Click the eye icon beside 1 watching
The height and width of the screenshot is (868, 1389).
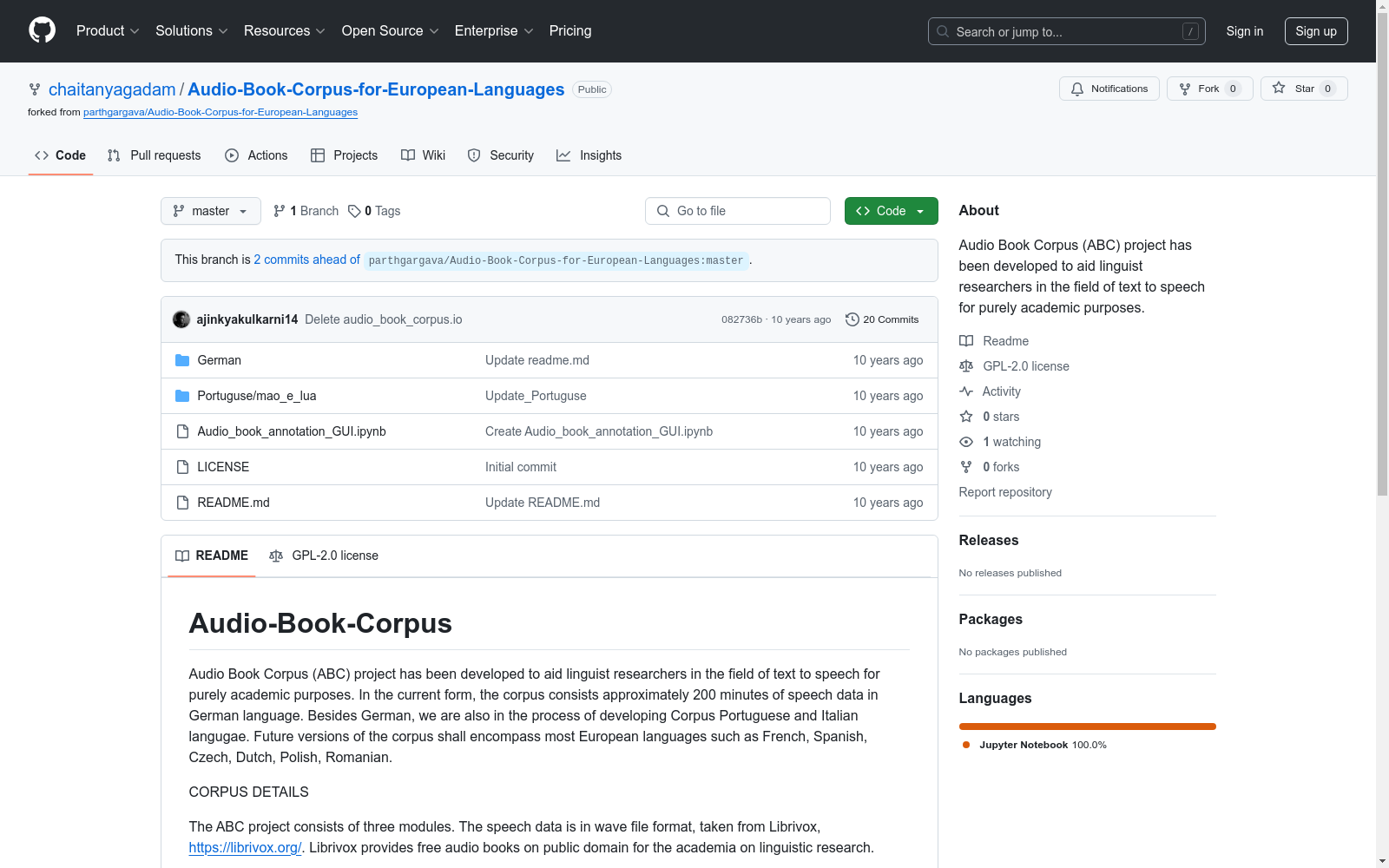pyautogui.click(x=966, y=442)
